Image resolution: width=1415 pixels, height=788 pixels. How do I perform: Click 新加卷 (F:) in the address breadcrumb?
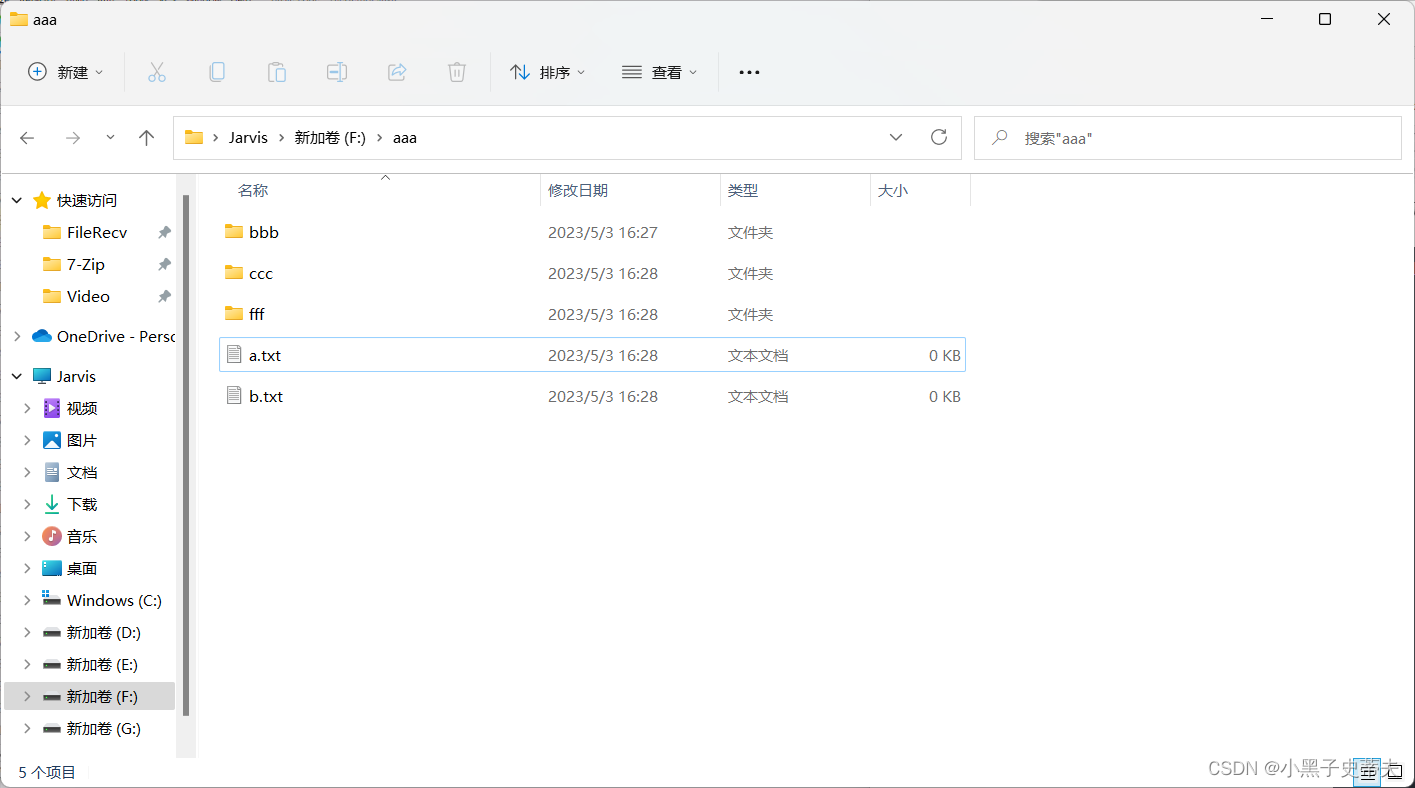tap(329, 138)
